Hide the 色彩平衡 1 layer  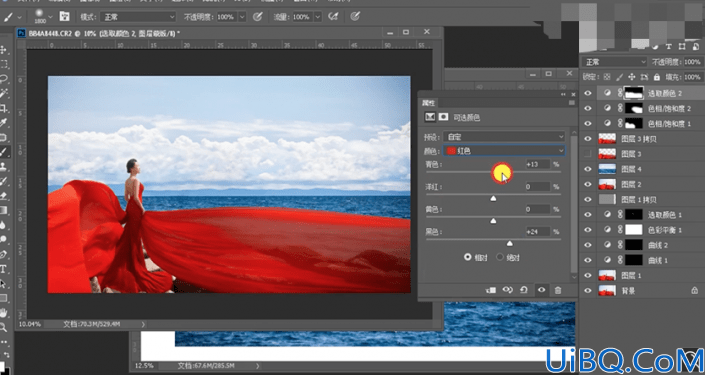588,230
